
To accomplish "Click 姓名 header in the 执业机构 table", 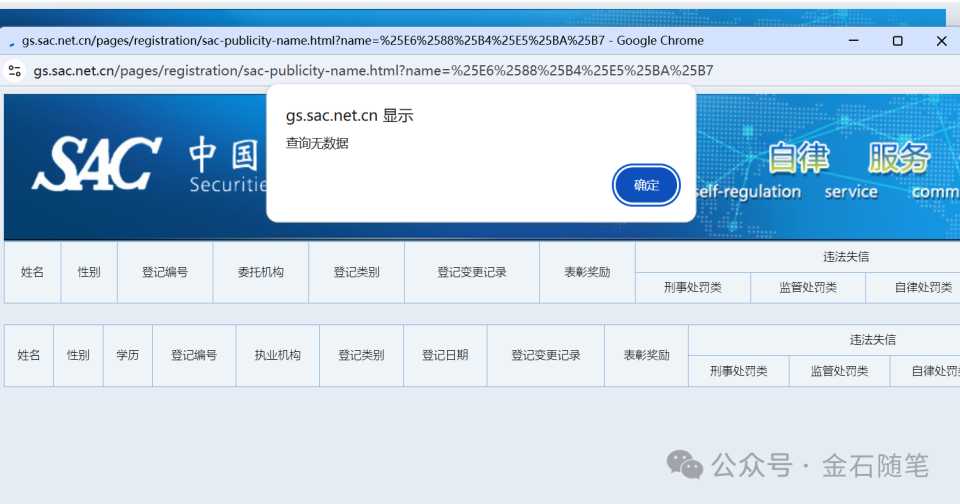I will 29,355.
